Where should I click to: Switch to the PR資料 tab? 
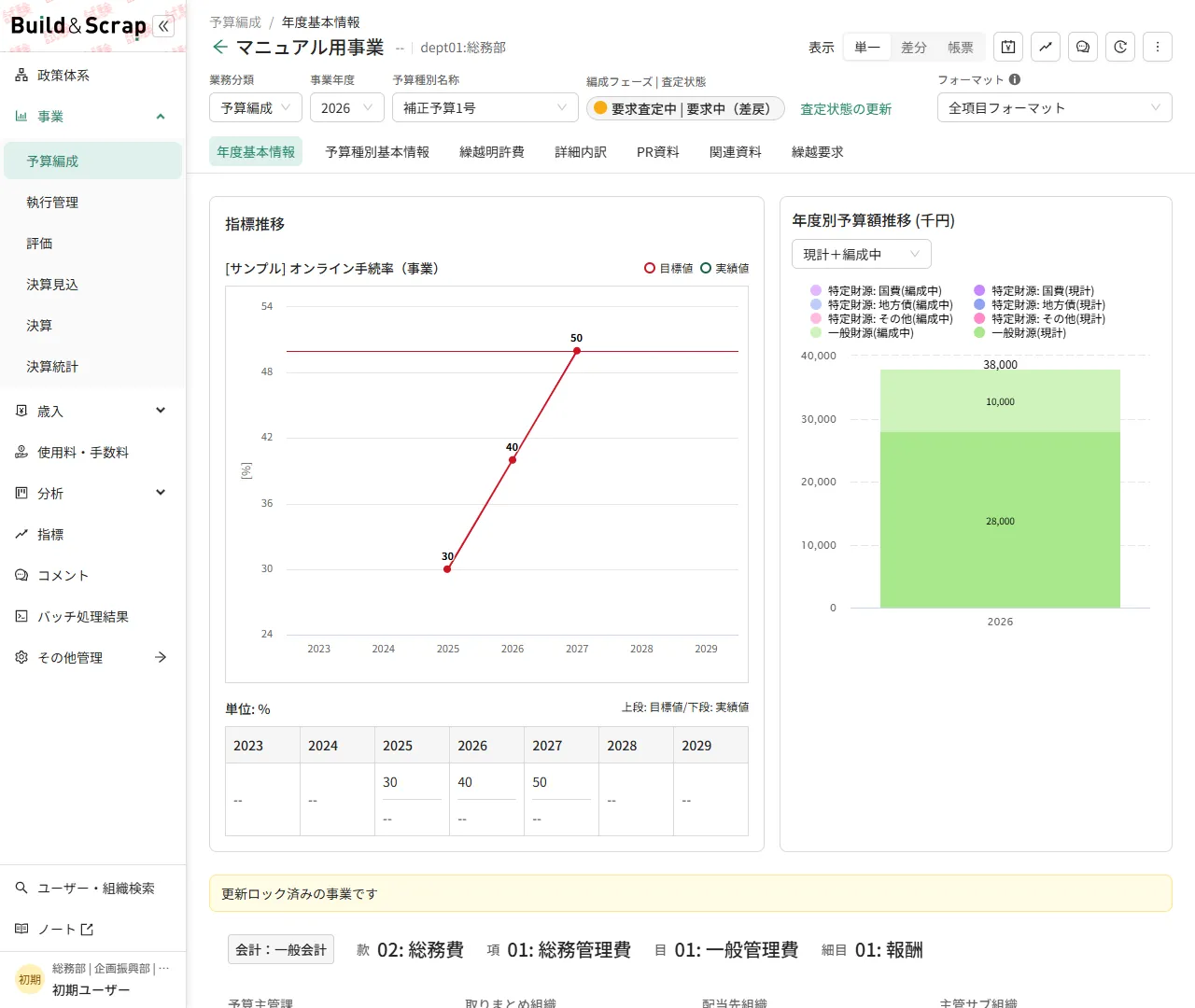click(658, 151)
